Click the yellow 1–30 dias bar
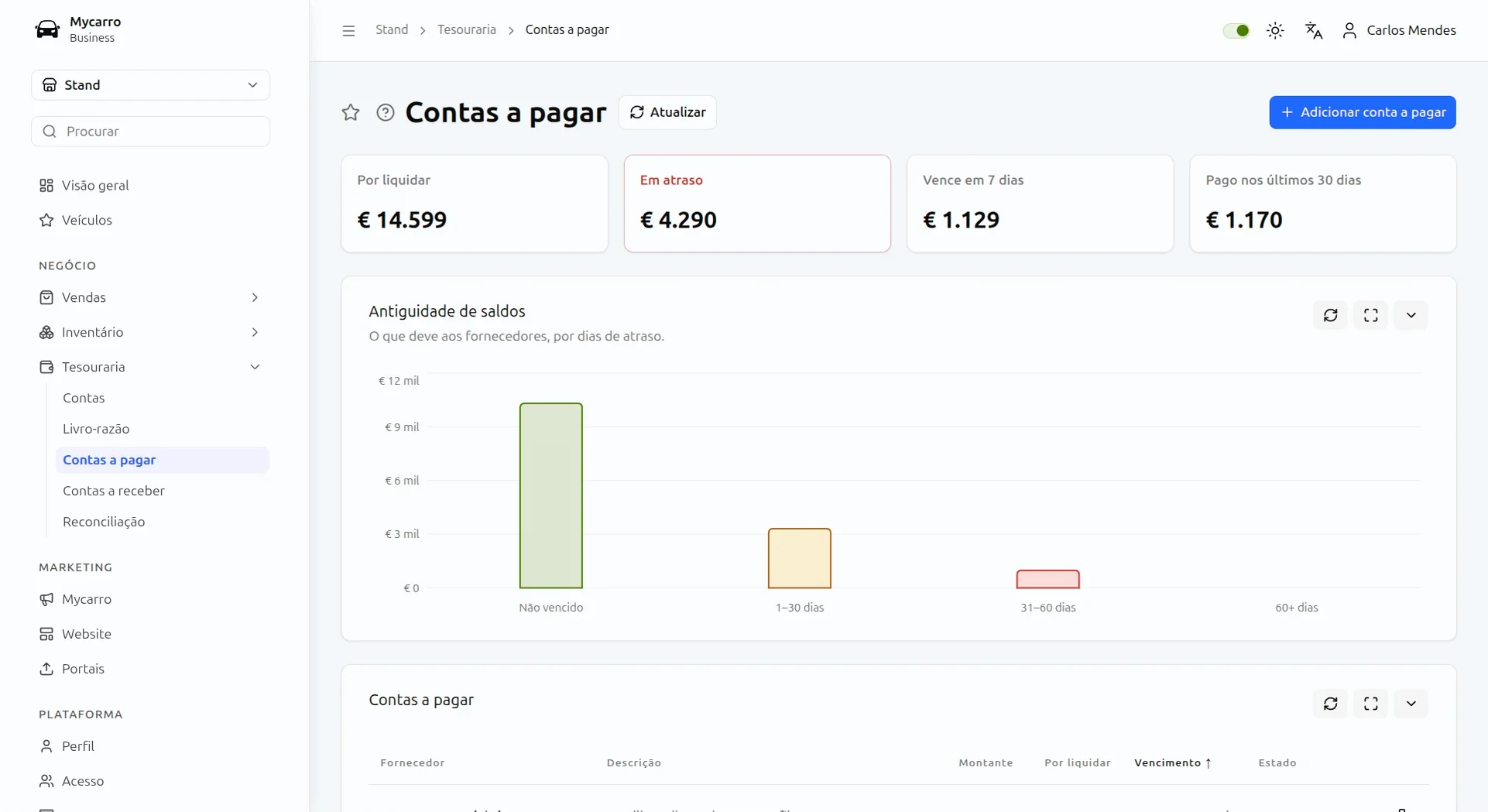The height and width of the screenshot is (812, 1488). (800, 558)
